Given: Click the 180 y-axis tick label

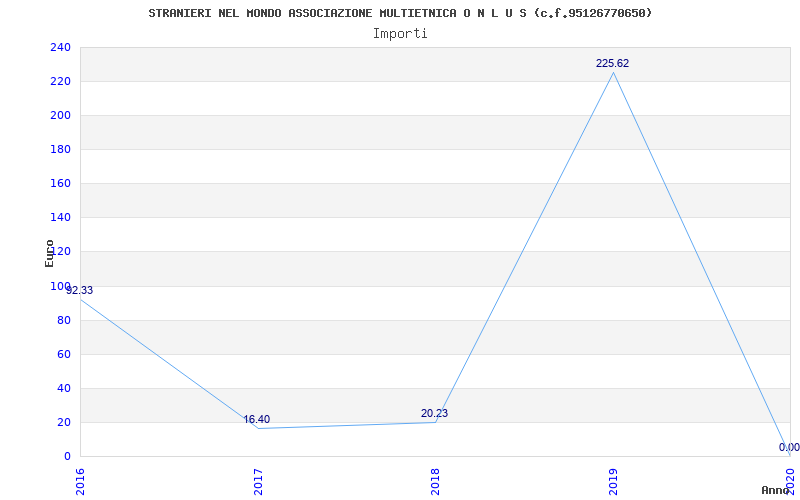Looking at the screenshot, I should [60, 149].
